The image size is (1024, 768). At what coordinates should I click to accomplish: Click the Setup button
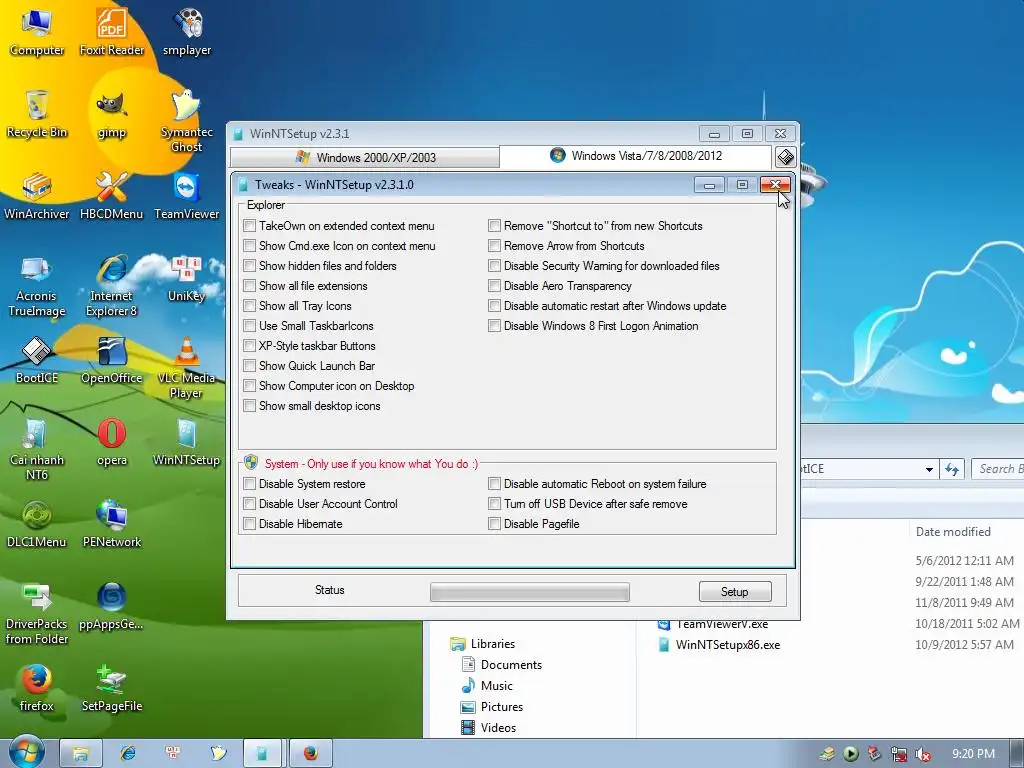coord(735,592)
